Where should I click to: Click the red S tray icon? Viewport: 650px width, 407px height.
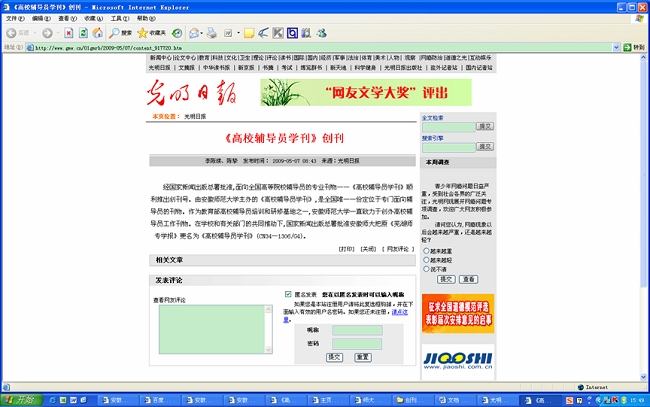(x=570, y=400)
